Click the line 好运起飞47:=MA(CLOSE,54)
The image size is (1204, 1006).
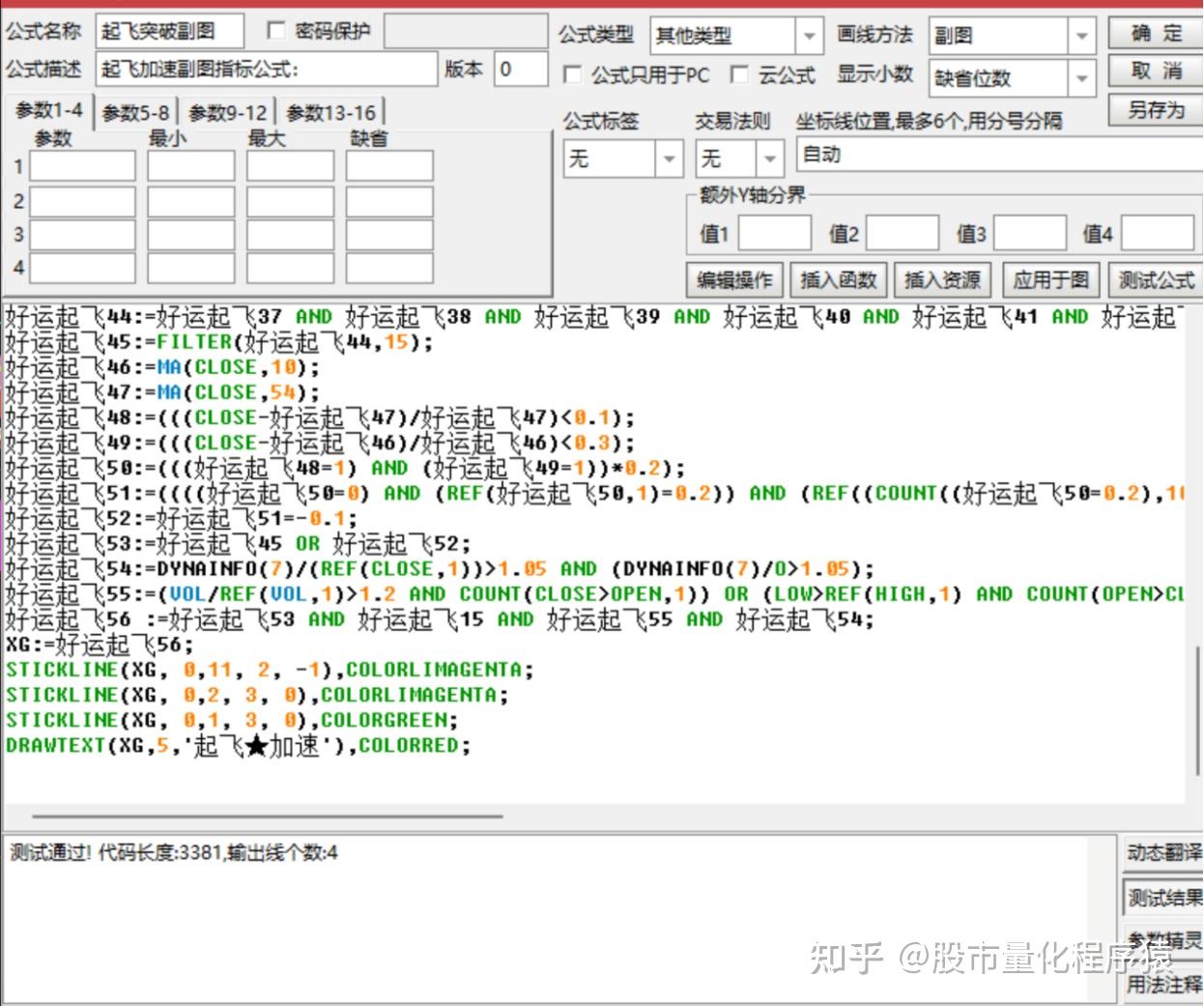click(x=162, y=391)
